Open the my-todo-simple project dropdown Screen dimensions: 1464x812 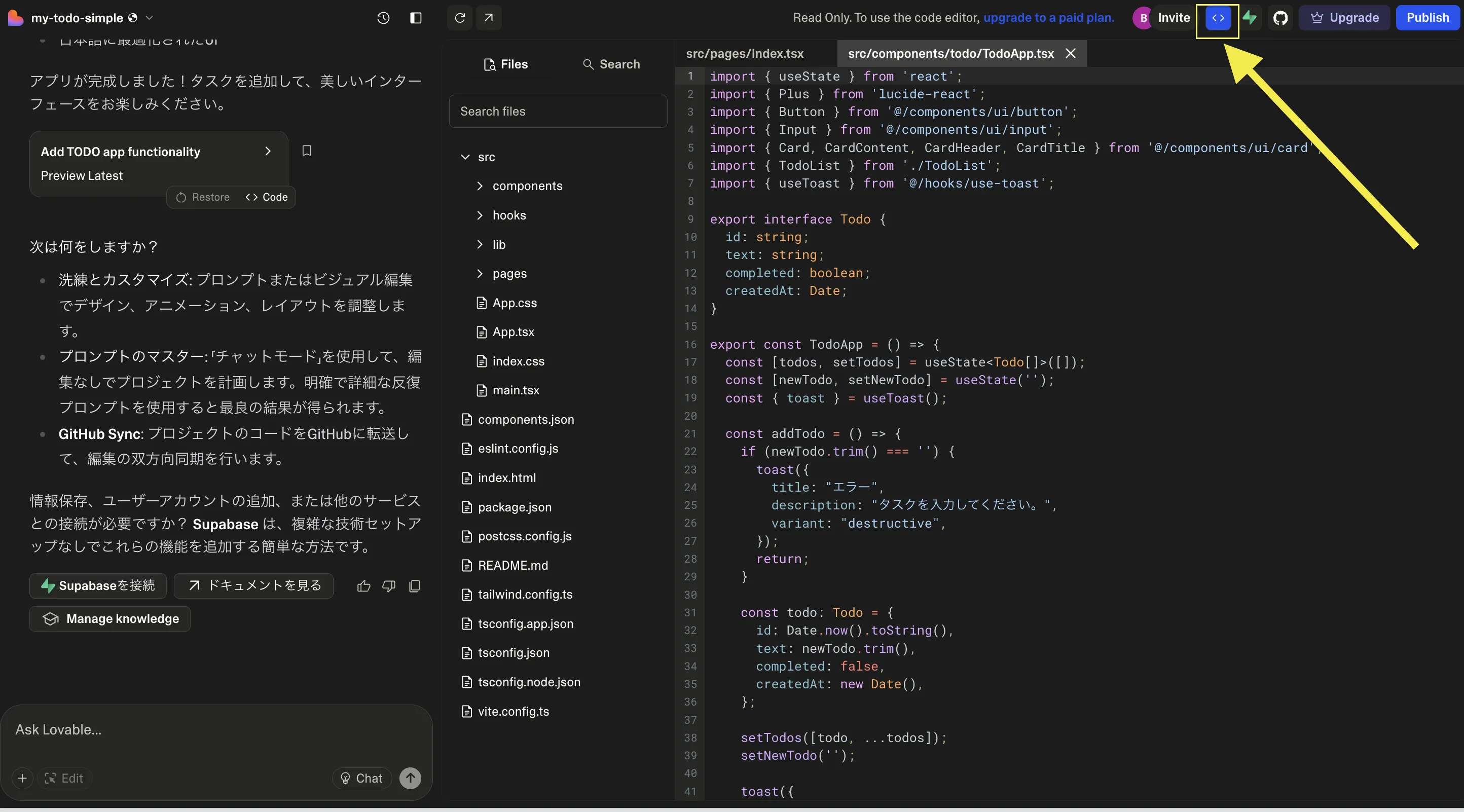click(x=150, y=18)
